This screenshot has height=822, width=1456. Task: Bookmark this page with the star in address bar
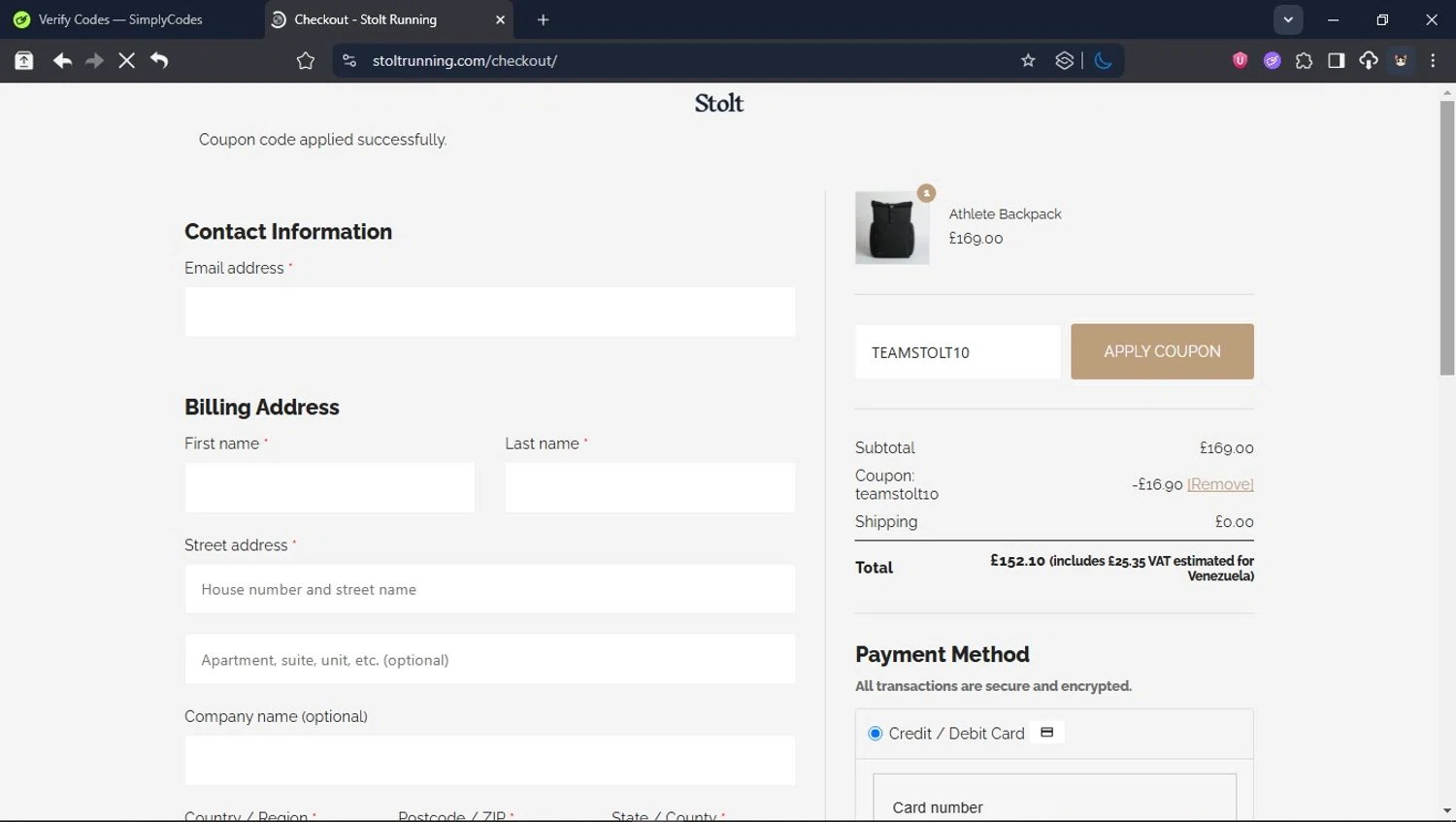[x=1028, y=60]
